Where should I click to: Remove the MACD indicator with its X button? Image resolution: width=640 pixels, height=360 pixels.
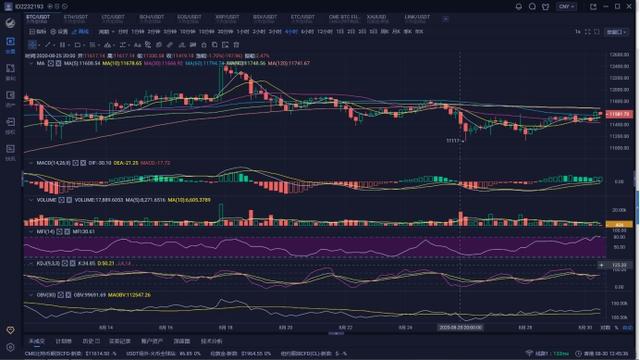[83, 163]
